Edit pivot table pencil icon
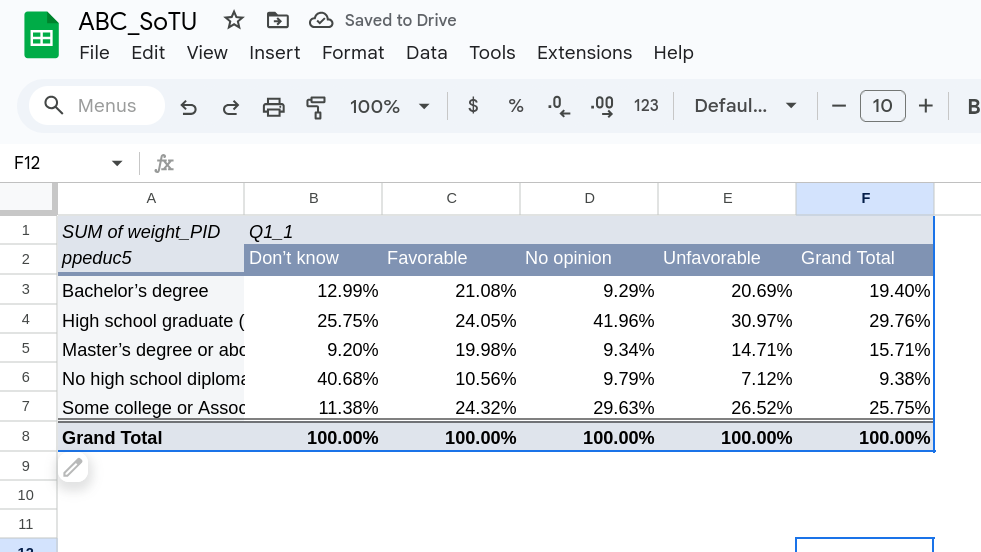The width and height of the screenshot is (981, 552). pyautogui.click(x=73, y=467)
